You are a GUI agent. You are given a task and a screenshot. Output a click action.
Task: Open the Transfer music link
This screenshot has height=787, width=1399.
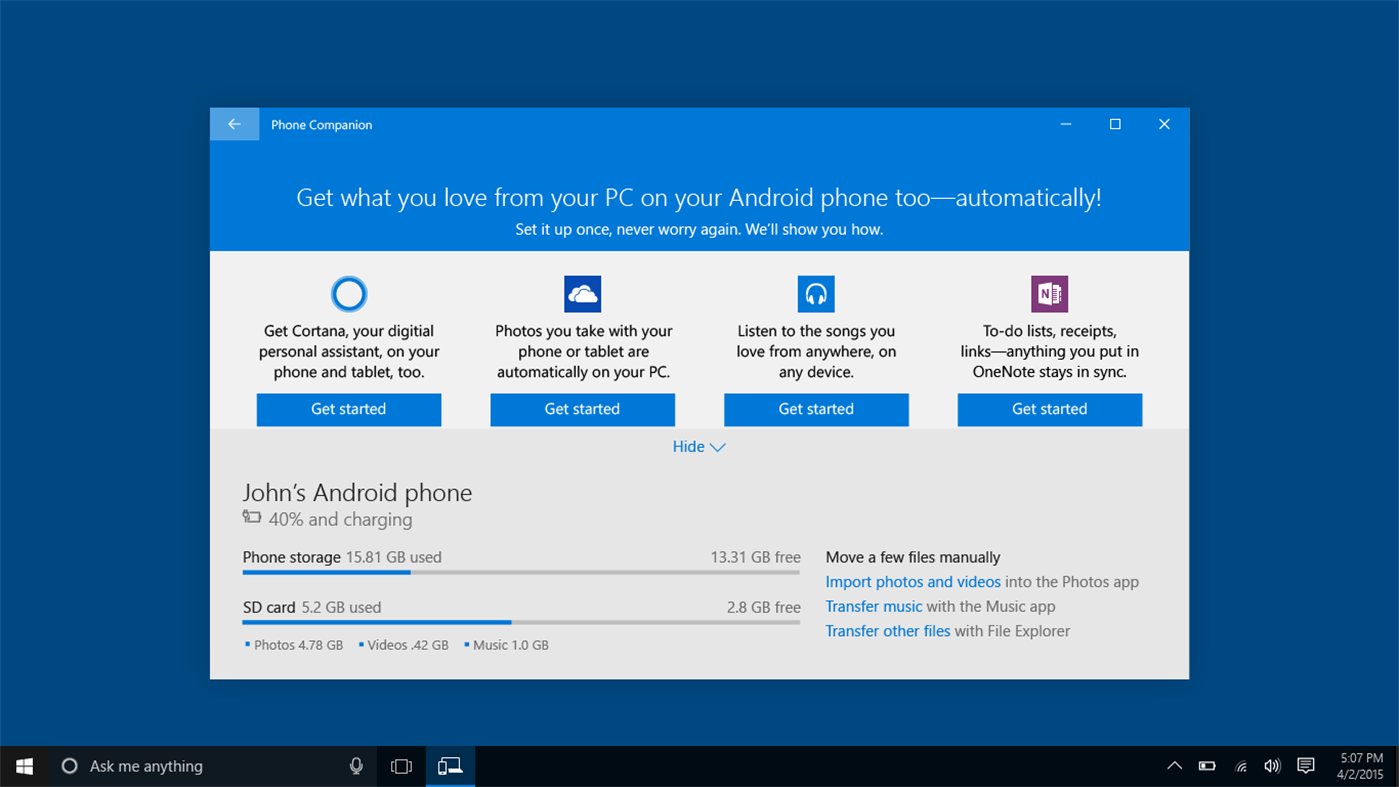click(874, 606)
